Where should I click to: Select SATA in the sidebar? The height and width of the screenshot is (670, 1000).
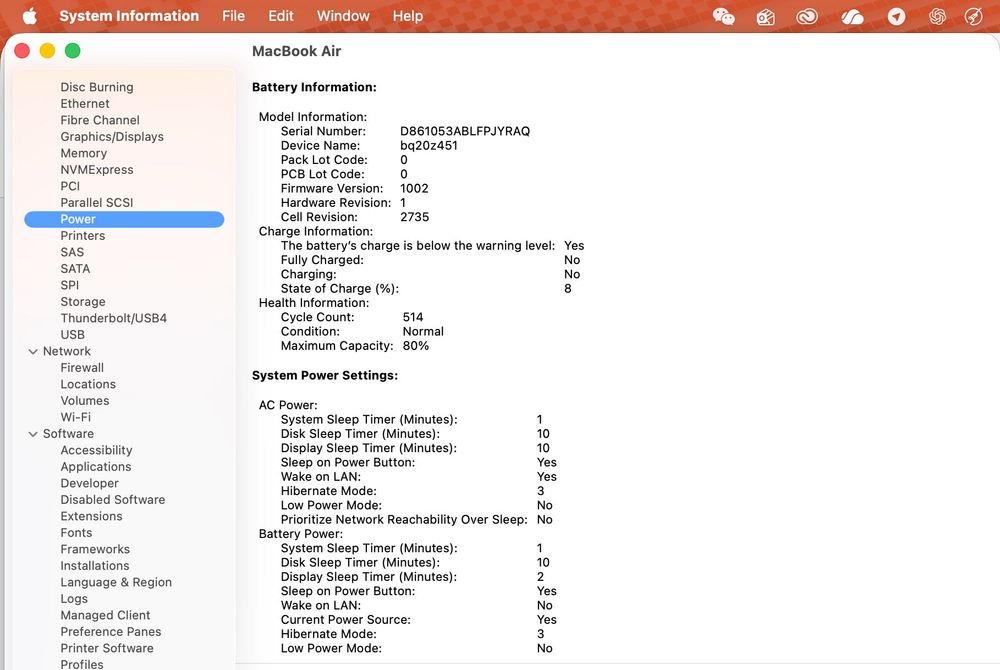click(75, 269)
